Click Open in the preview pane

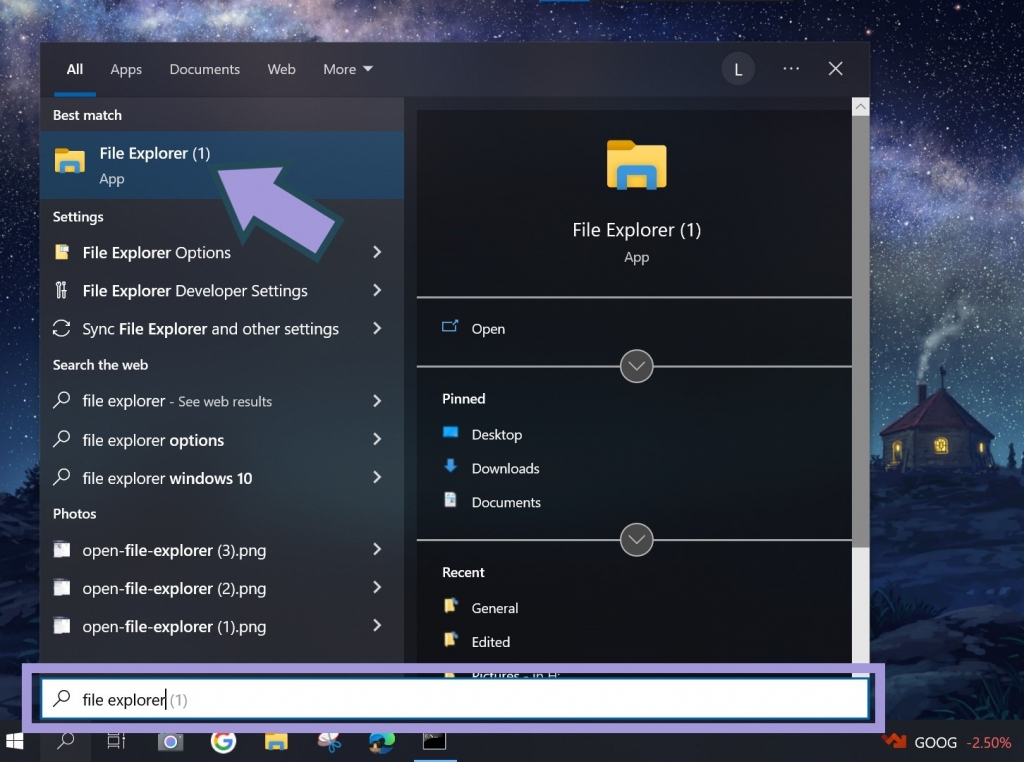click(488, 329)
